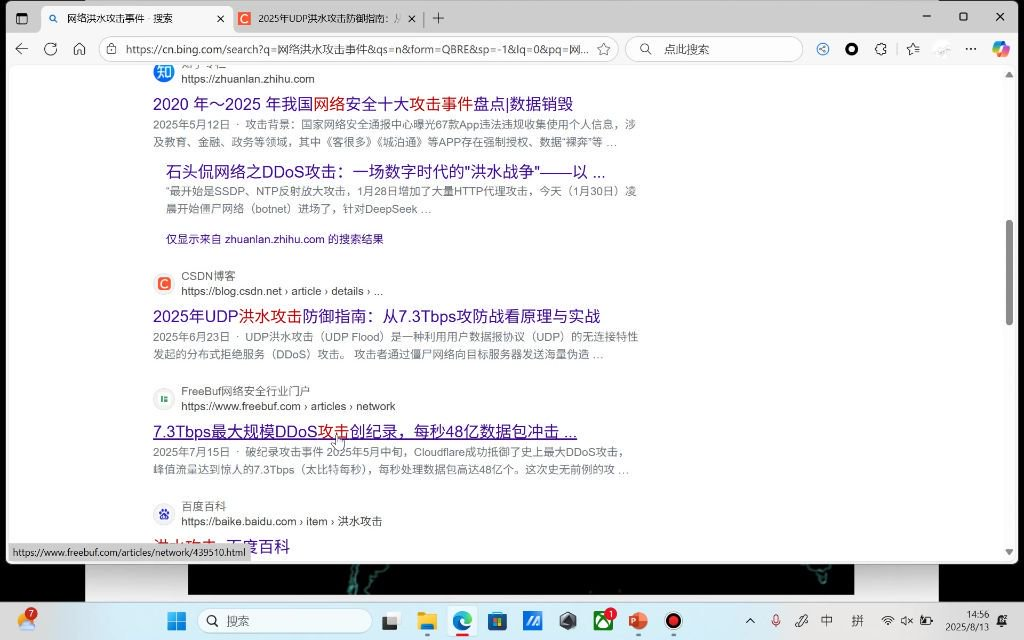Open the www.freebuf.com breadcrumb URL
1024x640 pixels.
288,406
